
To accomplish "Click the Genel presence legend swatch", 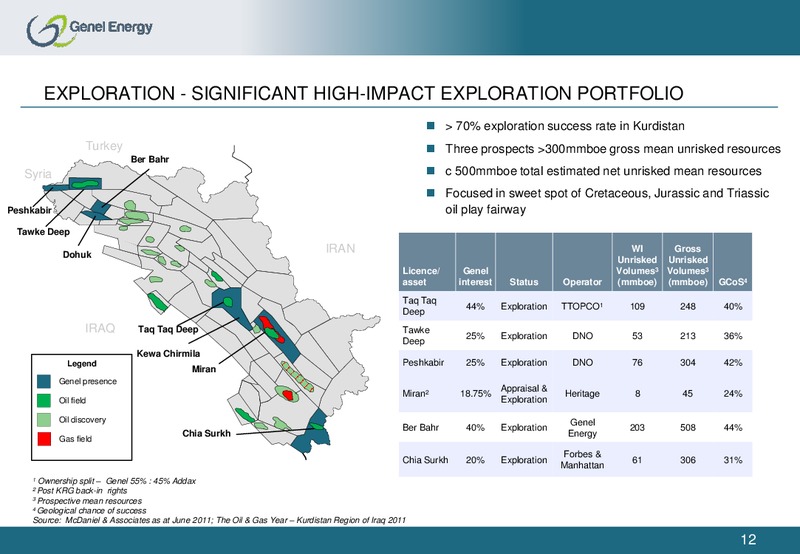I will tap(44, 382).
